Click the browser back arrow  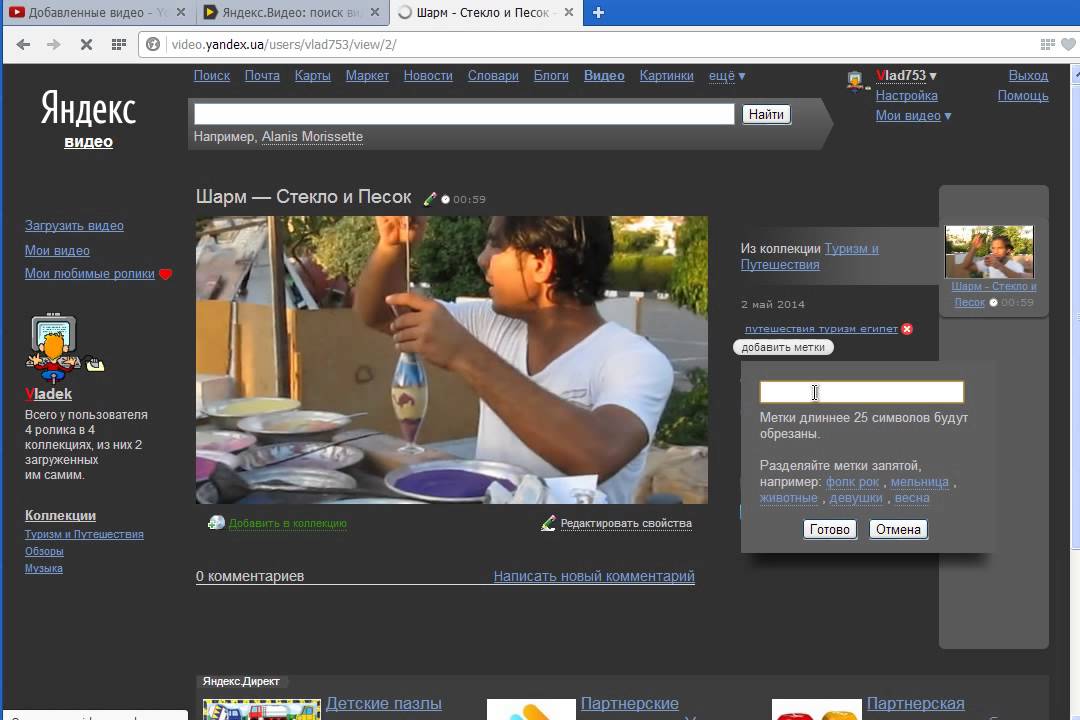click(23, 44)
